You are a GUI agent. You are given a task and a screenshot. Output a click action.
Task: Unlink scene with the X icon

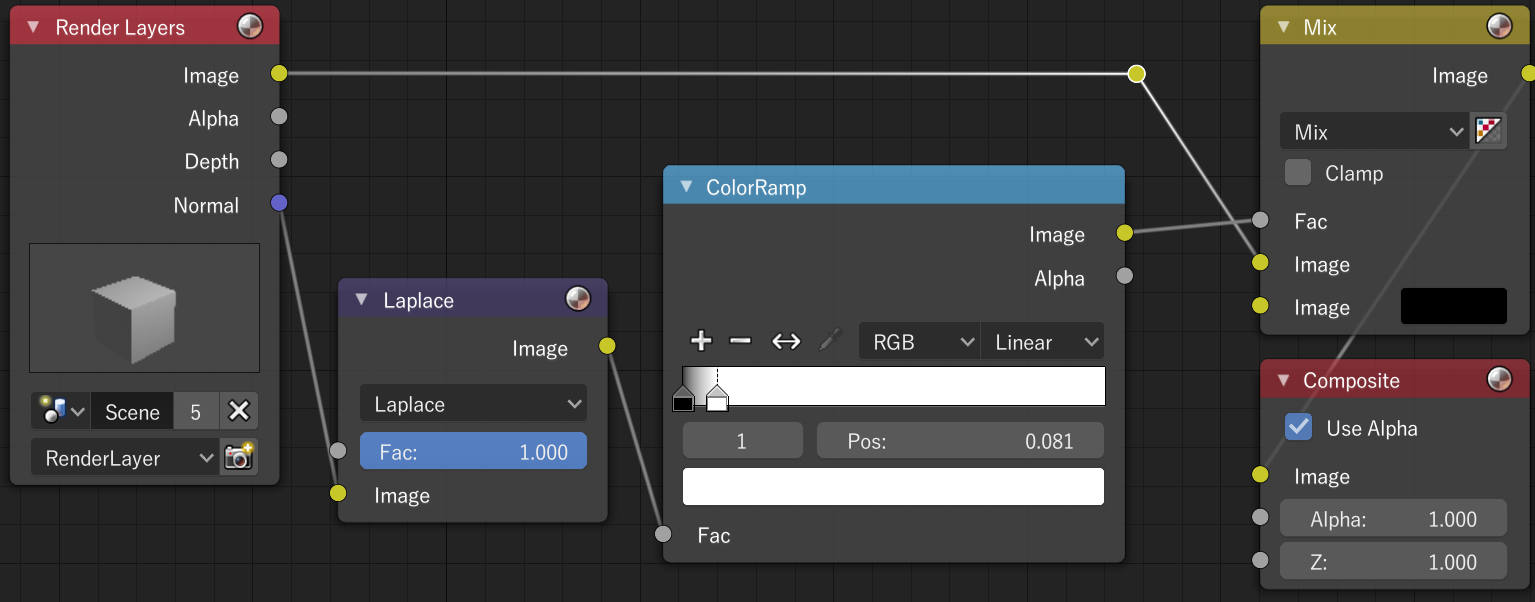[238, 411]
